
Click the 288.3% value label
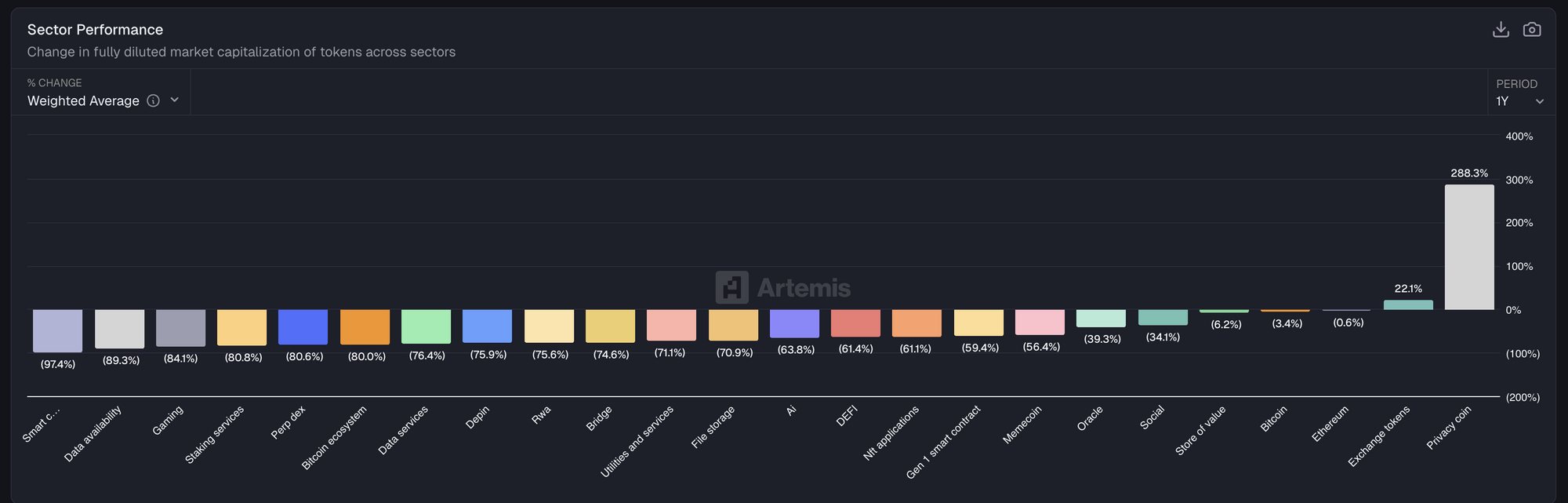1468,173
